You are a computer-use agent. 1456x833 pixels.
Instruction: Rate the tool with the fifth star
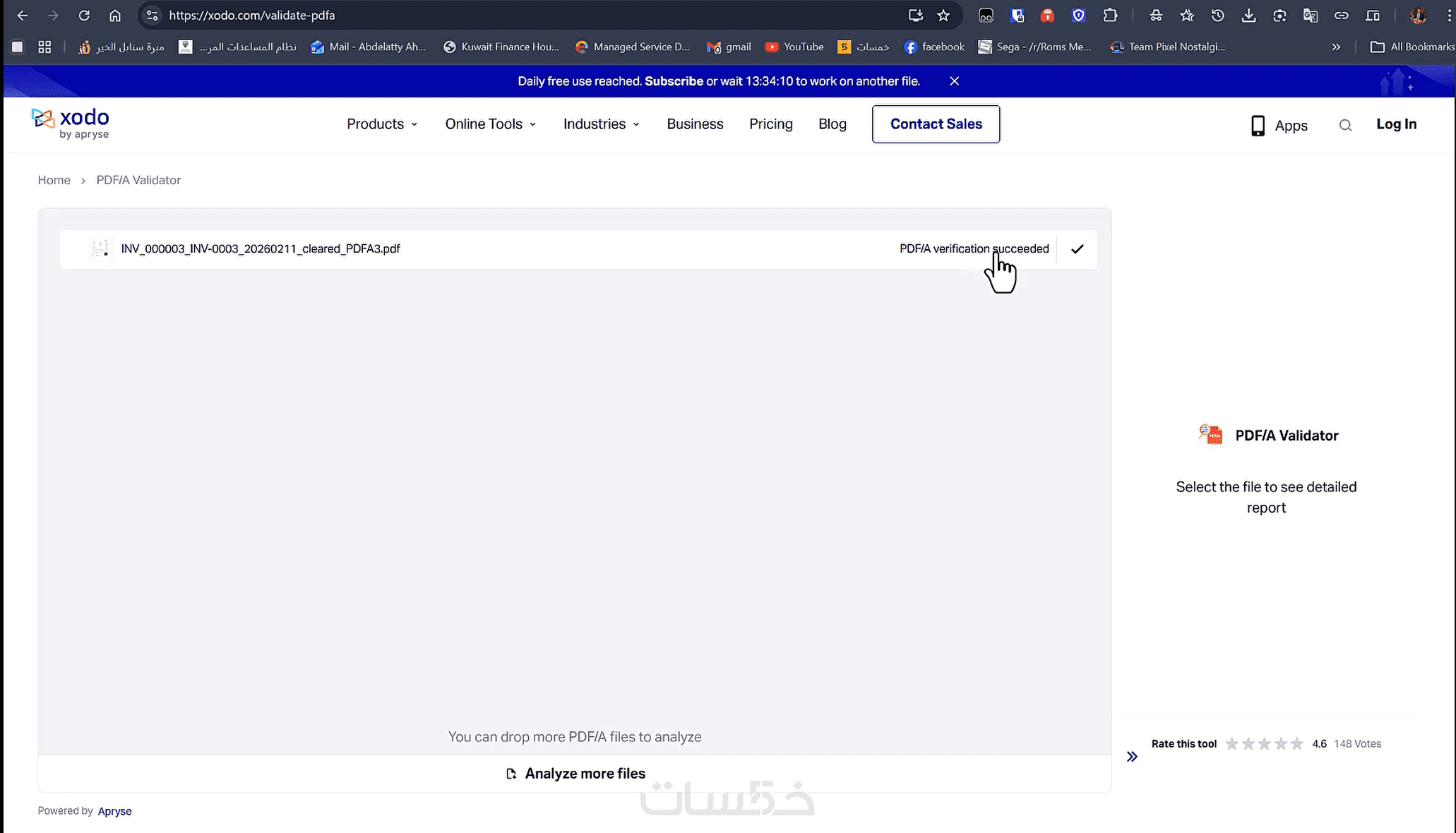pos(1297,743)
